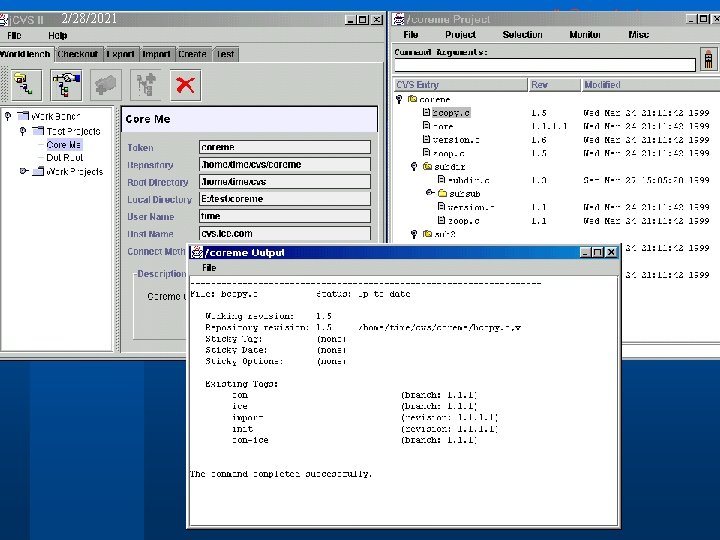Click the subsub folder icon
Viewport: 720px width, 540px height.
(x=442, y=193)
